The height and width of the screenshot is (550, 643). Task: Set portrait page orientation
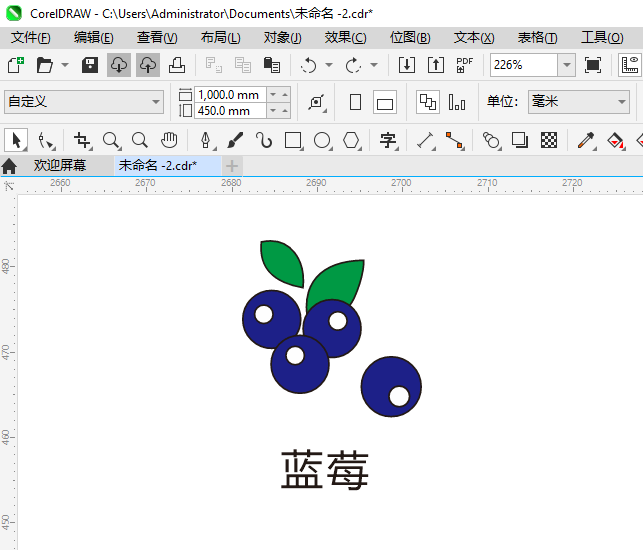356,102
